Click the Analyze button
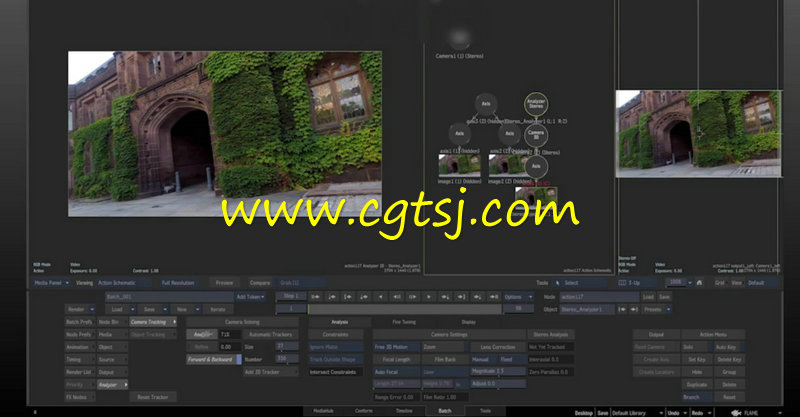800x417 pixels. coord(202,334)
